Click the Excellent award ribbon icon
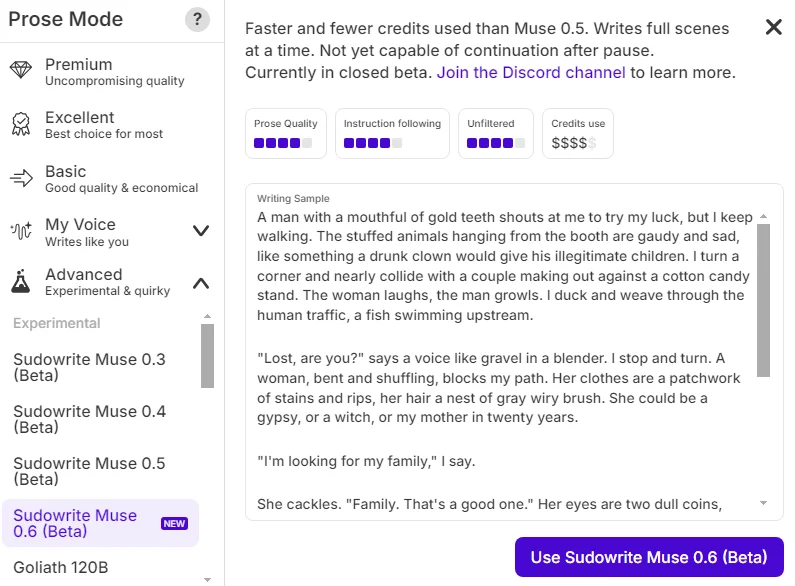795x586 pixels. (x=21, y=124)
